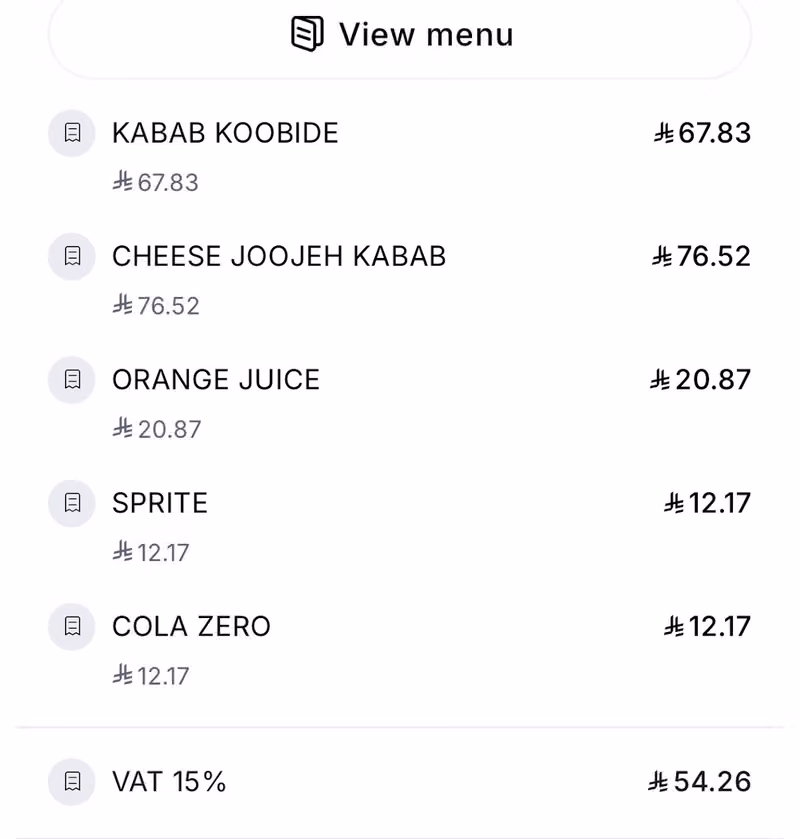Screen dimensions: 800x839
Task: Tap receipt icon beside VAT 15%
Action: (x=72, y=782)
